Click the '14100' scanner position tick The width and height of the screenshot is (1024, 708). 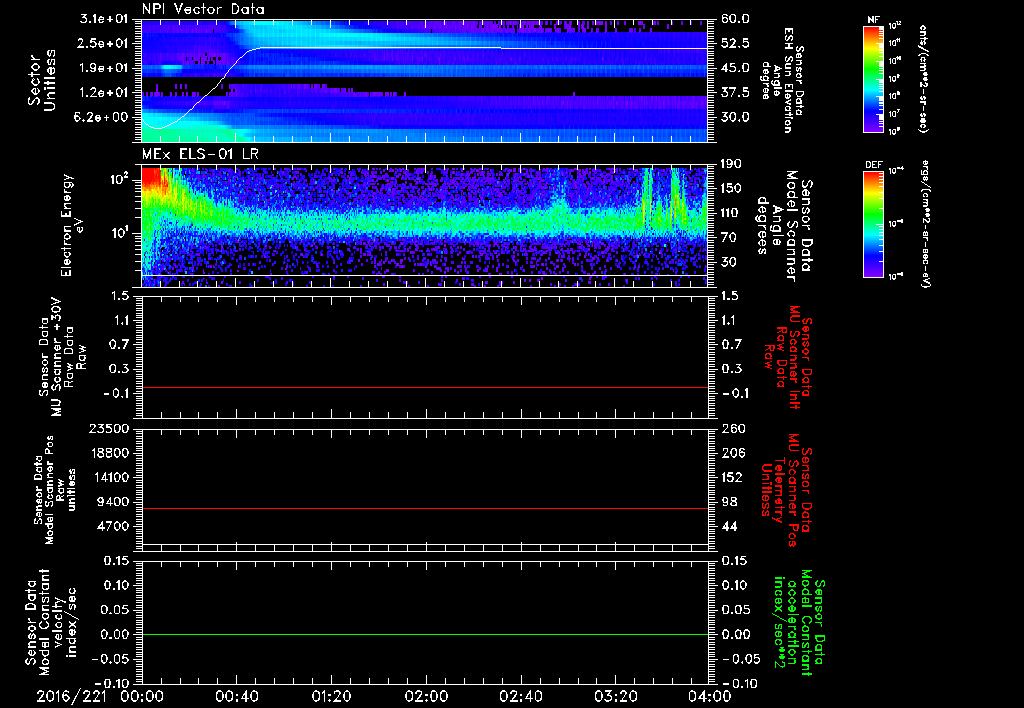point(109,477)
